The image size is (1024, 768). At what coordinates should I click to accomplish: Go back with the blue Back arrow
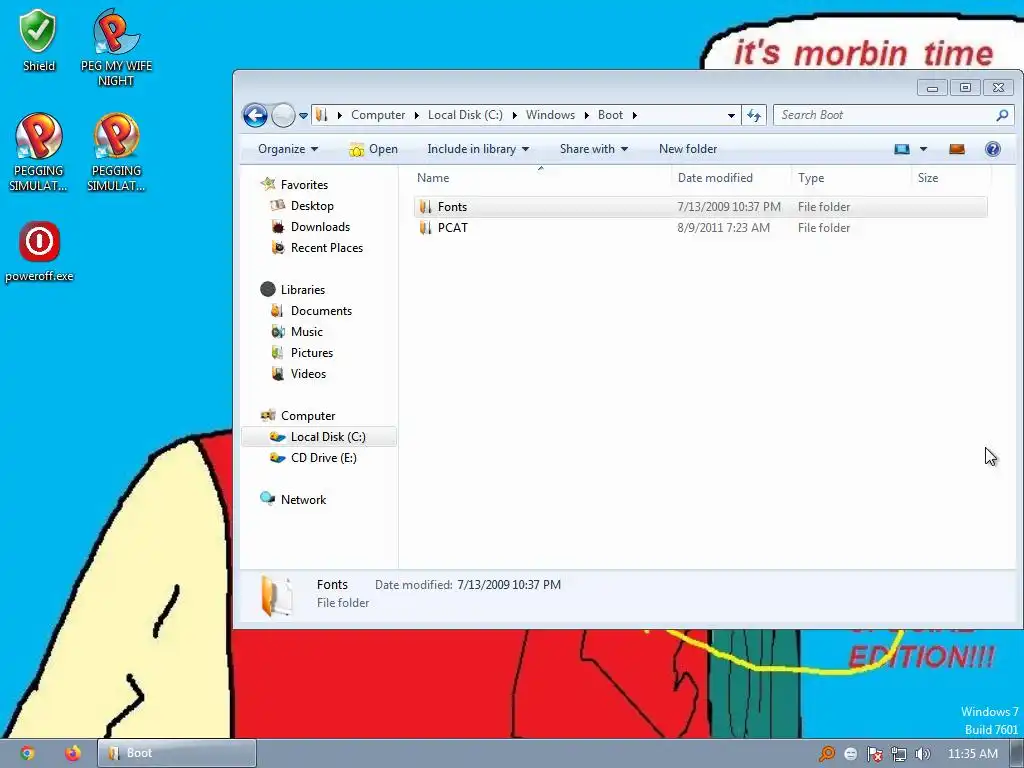point(255,116)
